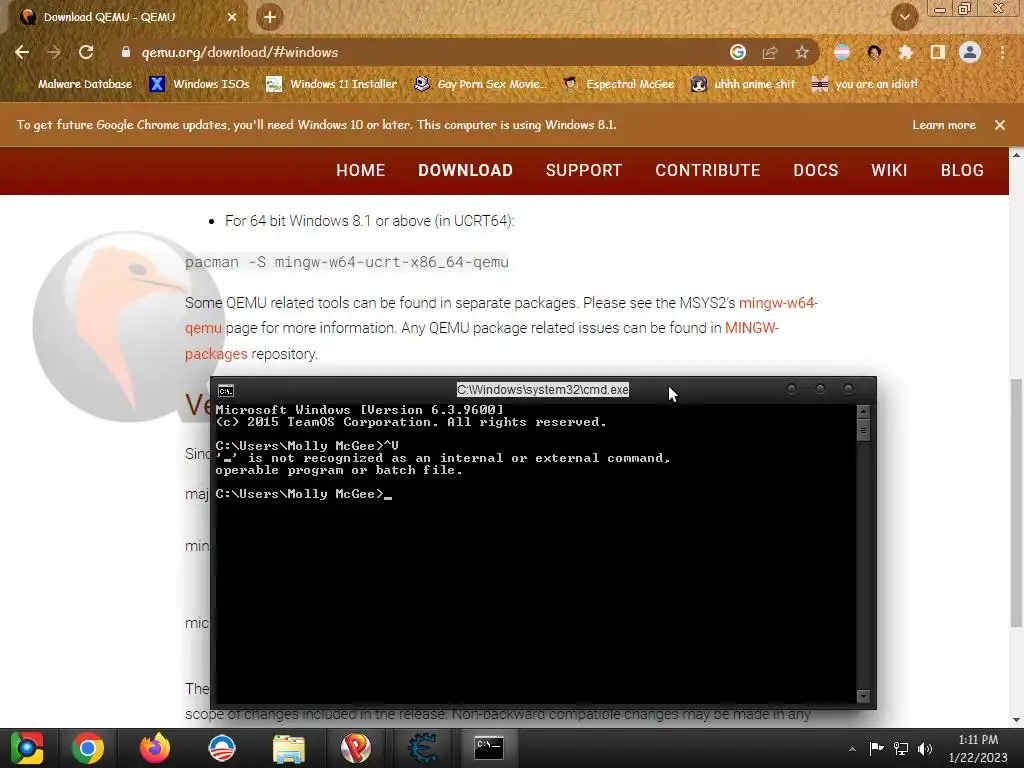Open the striped flag extension icon

pos(842,52)
